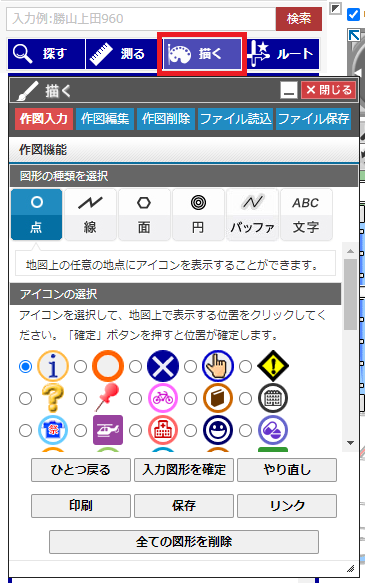Select the 線 line shape tool
Image resolution: width=365 pixels, height=583 pixels.
click(x=90, y=214)
